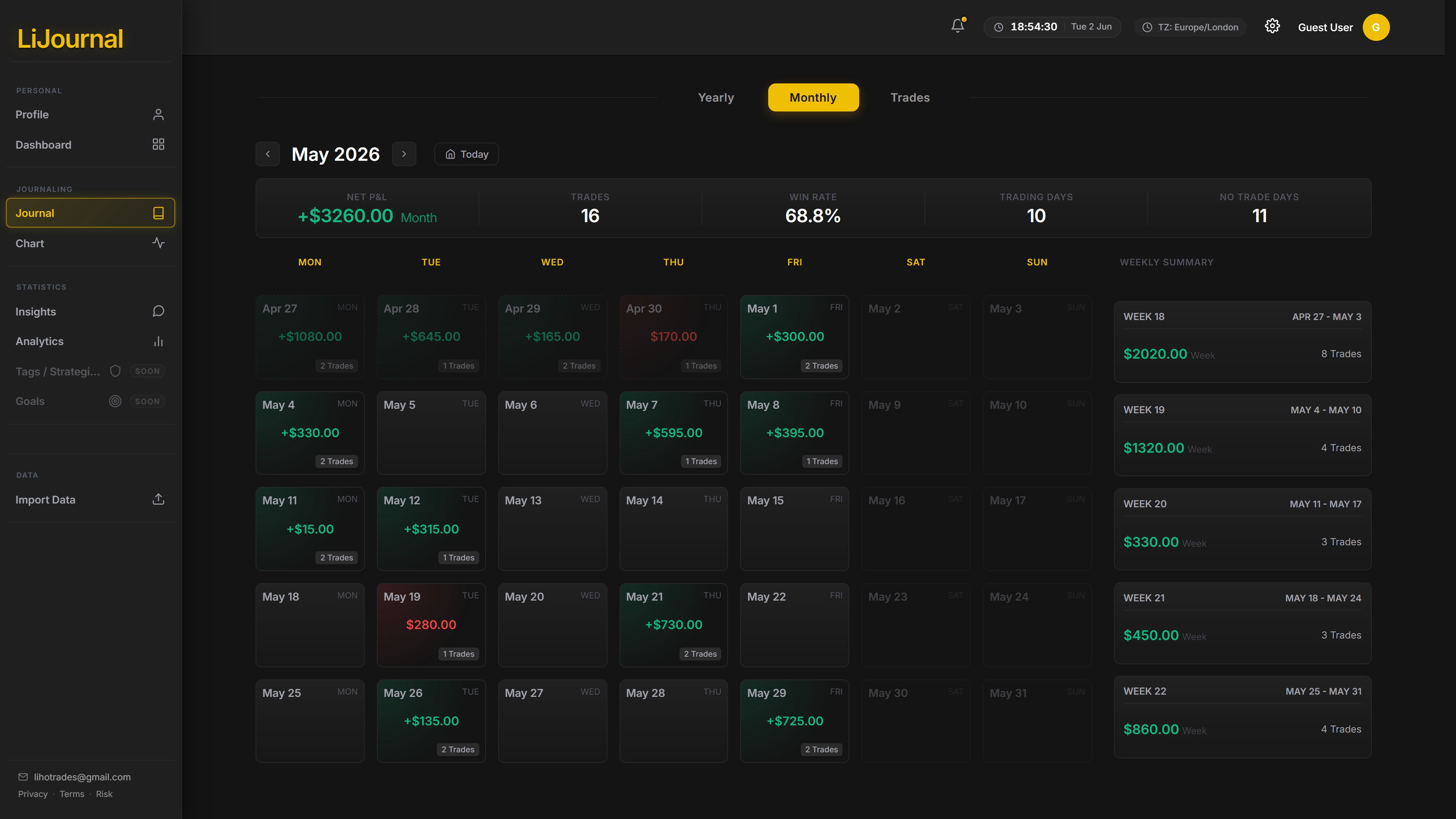Click the 18:54:30 time display
This screenshot has height=819, width=1456.
(1034, 27)
